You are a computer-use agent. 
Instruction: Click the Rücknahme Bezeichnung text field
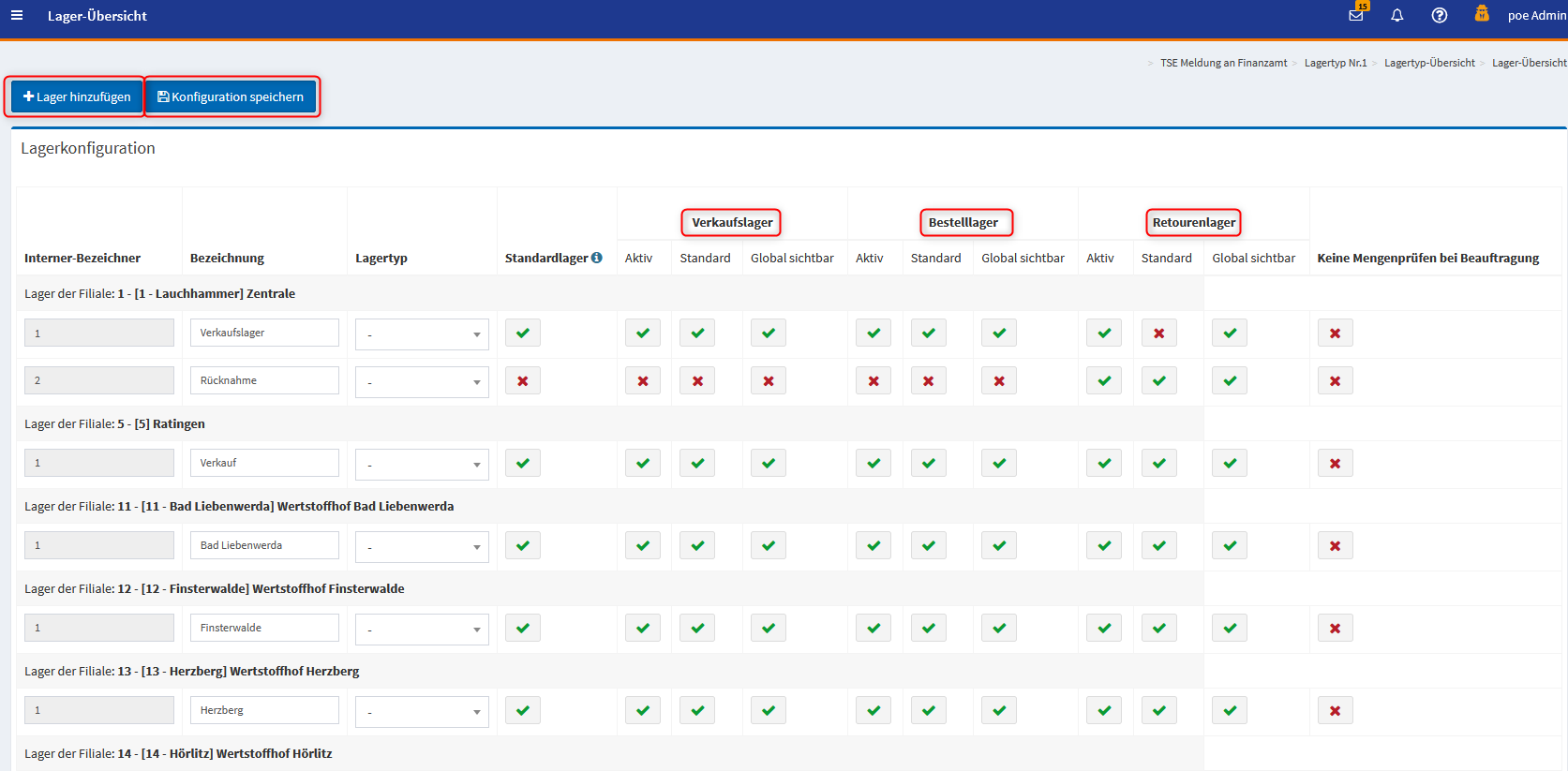click(264, 380)
